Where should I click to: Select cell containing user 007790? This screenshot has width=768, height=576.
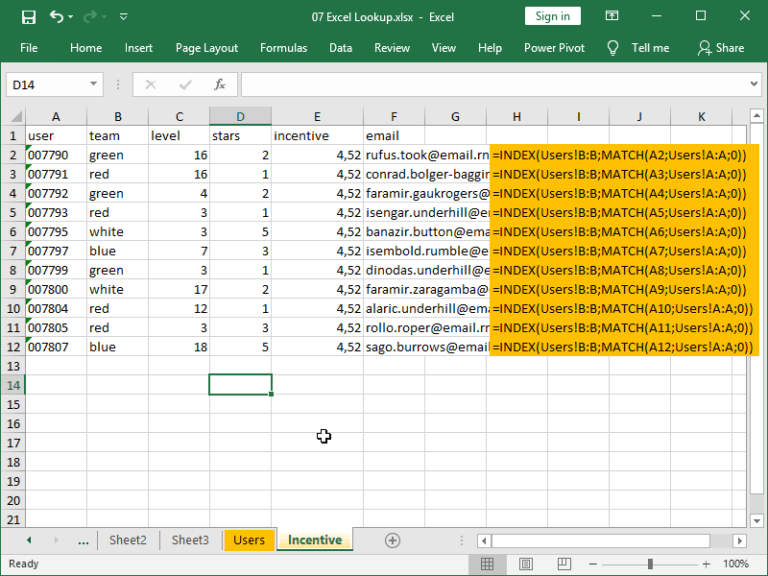coord(56,155)
